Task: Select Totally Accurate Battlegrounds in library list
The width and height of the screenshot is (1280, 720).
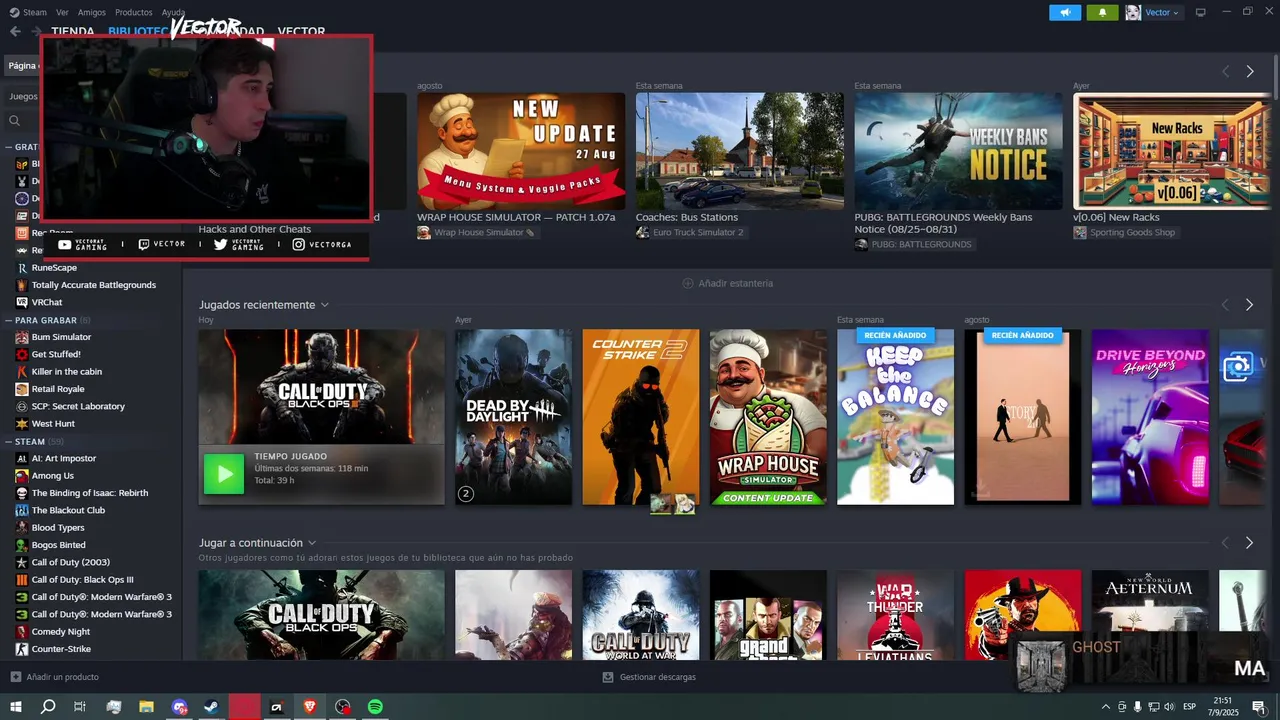Action: [x=93, y=285]
